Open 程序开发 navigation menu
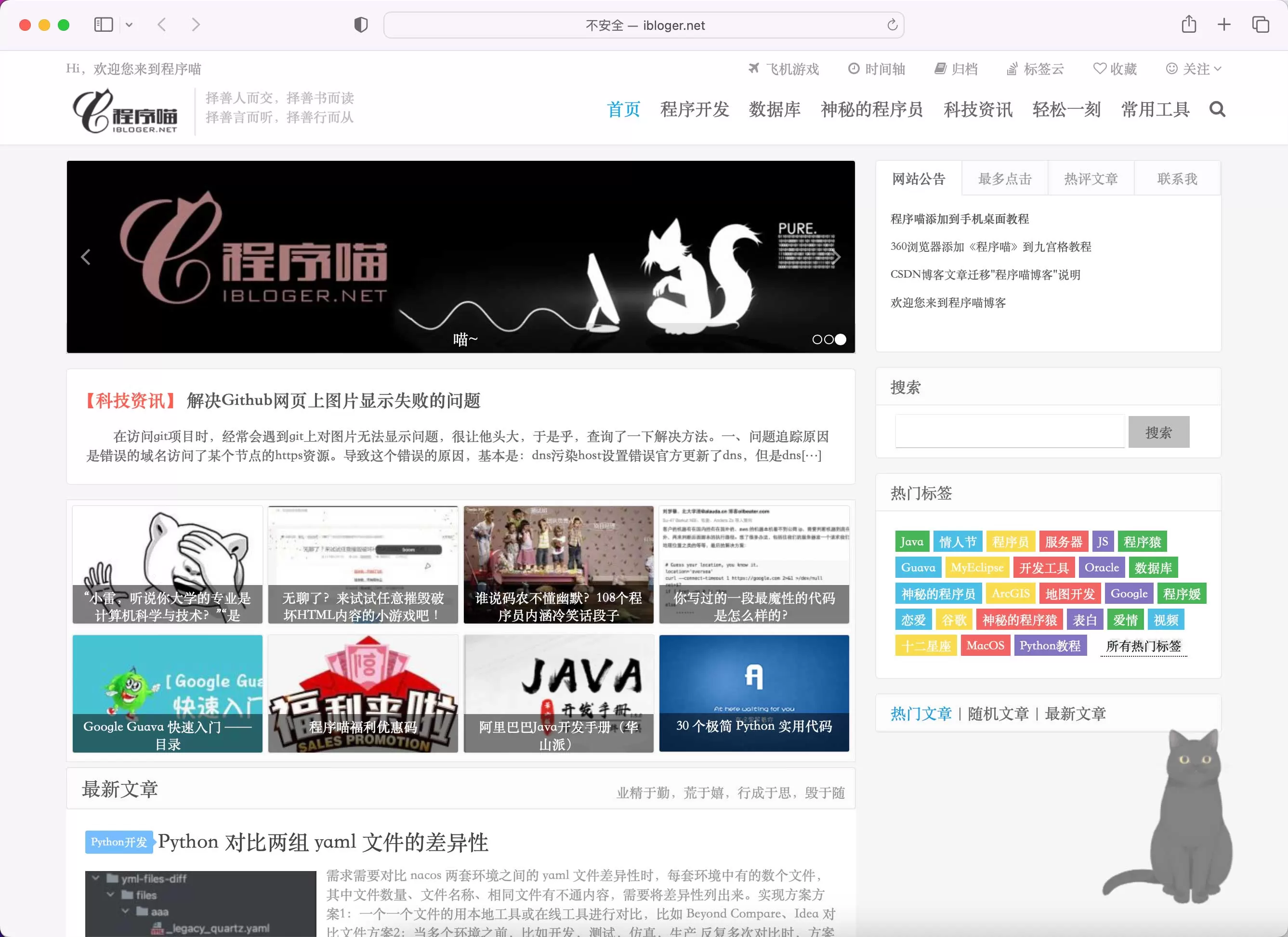Viewport: 1288px width, 937px height. 694,109
